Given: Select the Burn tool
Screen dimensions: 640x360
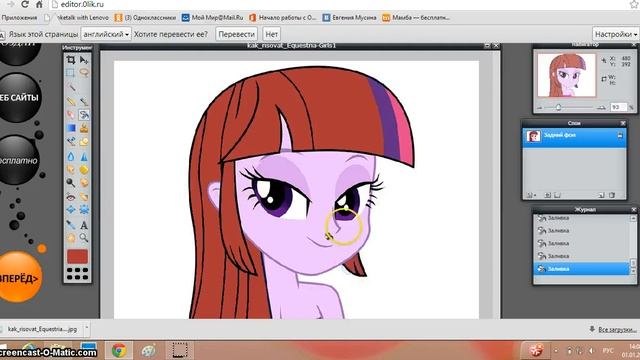Looking at the screenshot, I should pos(84,182).
